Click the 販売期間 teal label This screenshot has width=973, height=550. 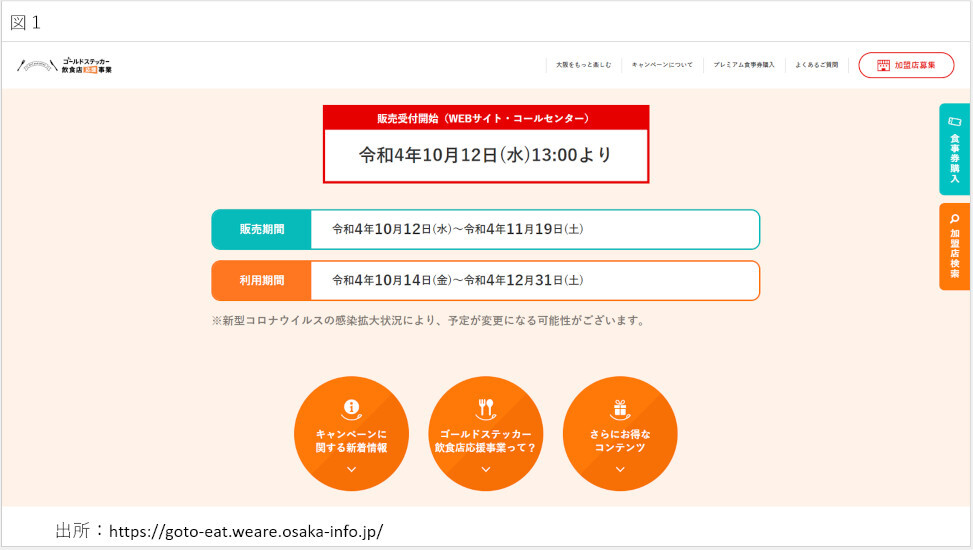261,229
